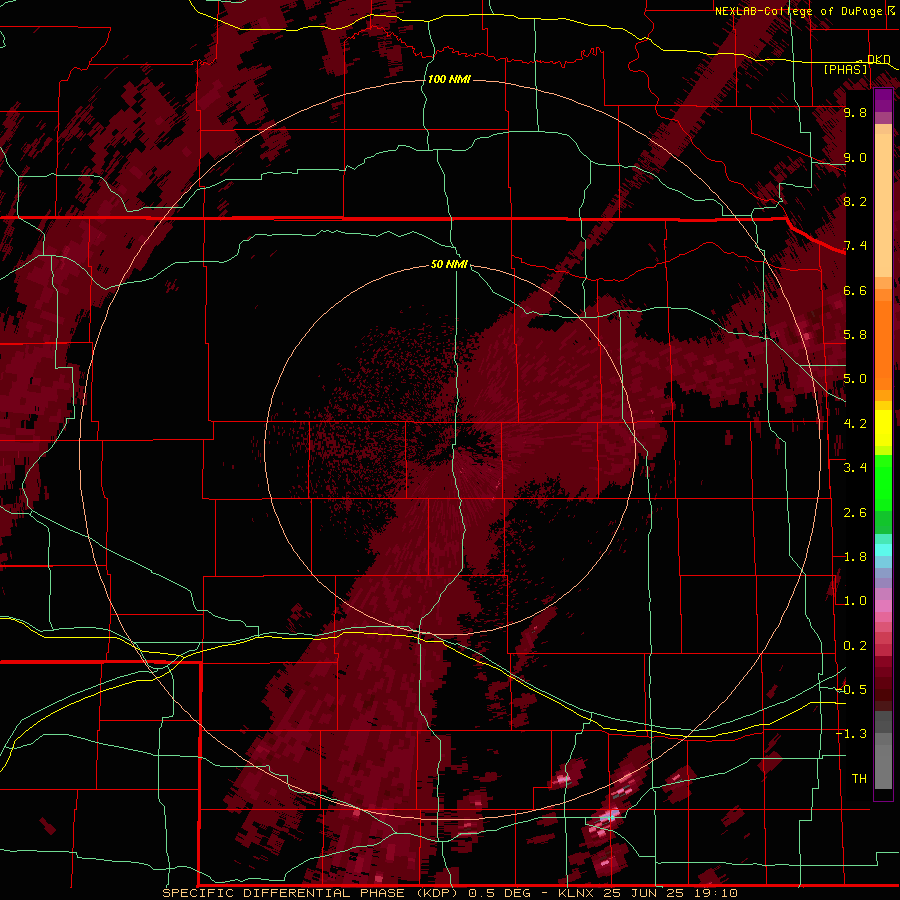Click the 2.6 scale value
This screenshot has height=900, width=900.
point(855,512)
